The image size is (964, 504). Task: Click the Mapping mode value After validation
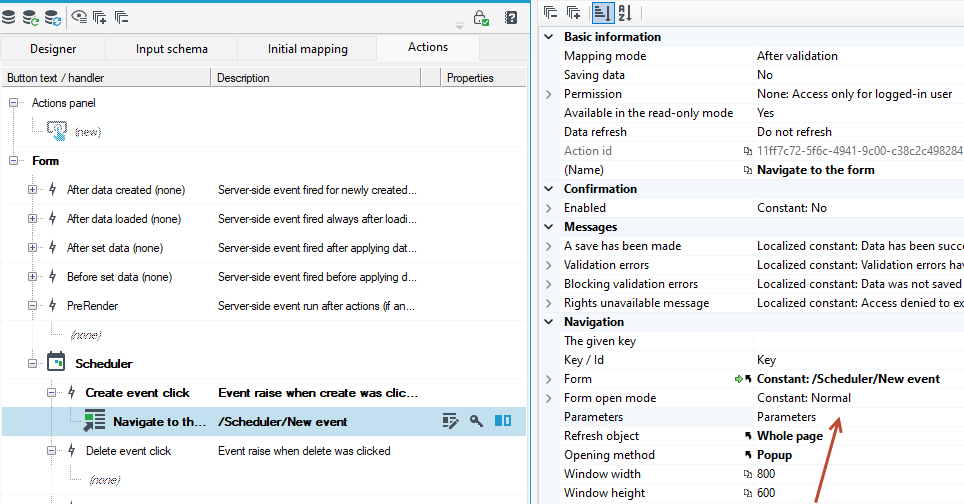[797, 56]
